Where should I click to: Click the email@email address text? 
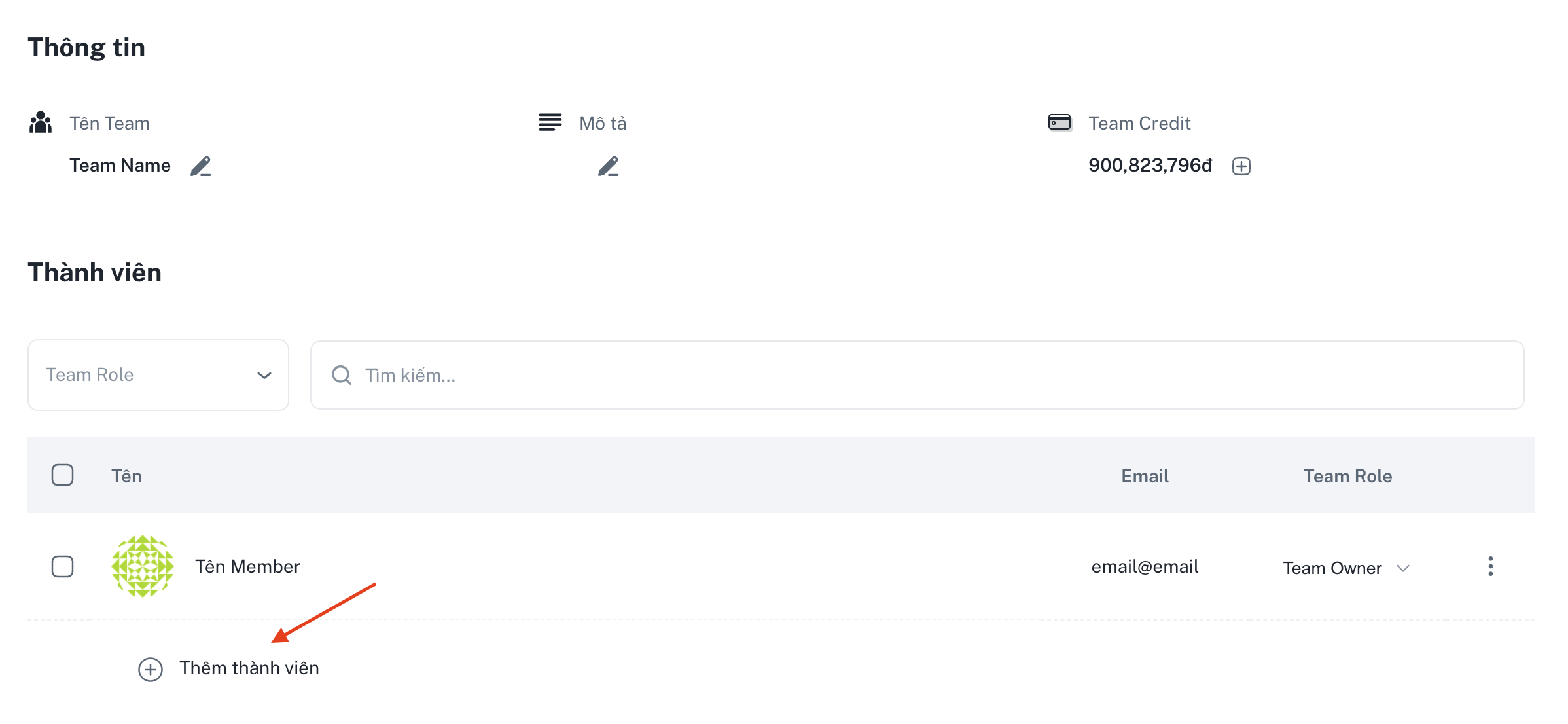click(x=1144, y=566)
